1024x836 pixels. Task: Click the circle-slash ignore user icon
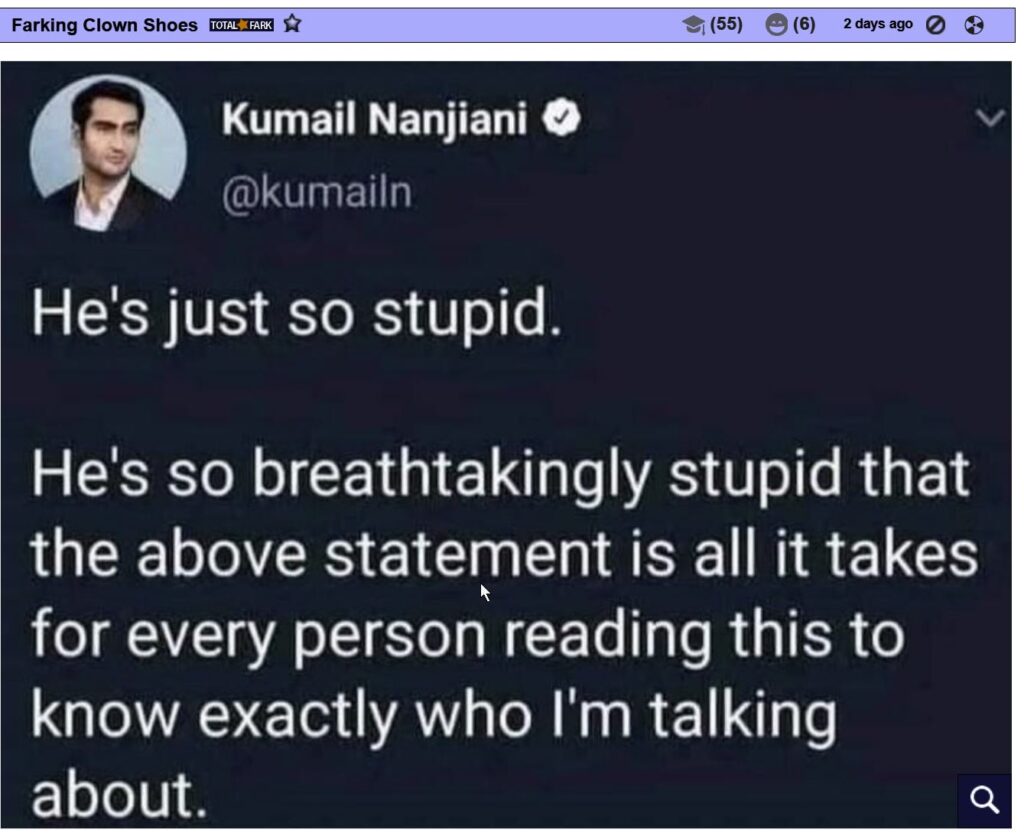[x=936, y=26]
